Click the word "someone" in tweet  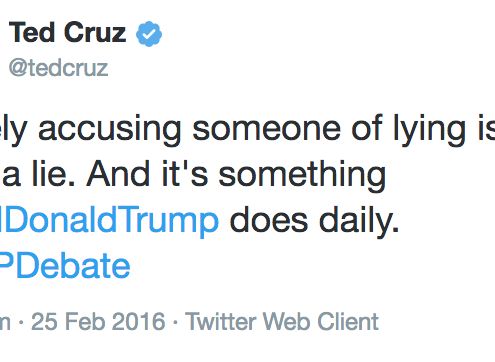coord(267,129)
